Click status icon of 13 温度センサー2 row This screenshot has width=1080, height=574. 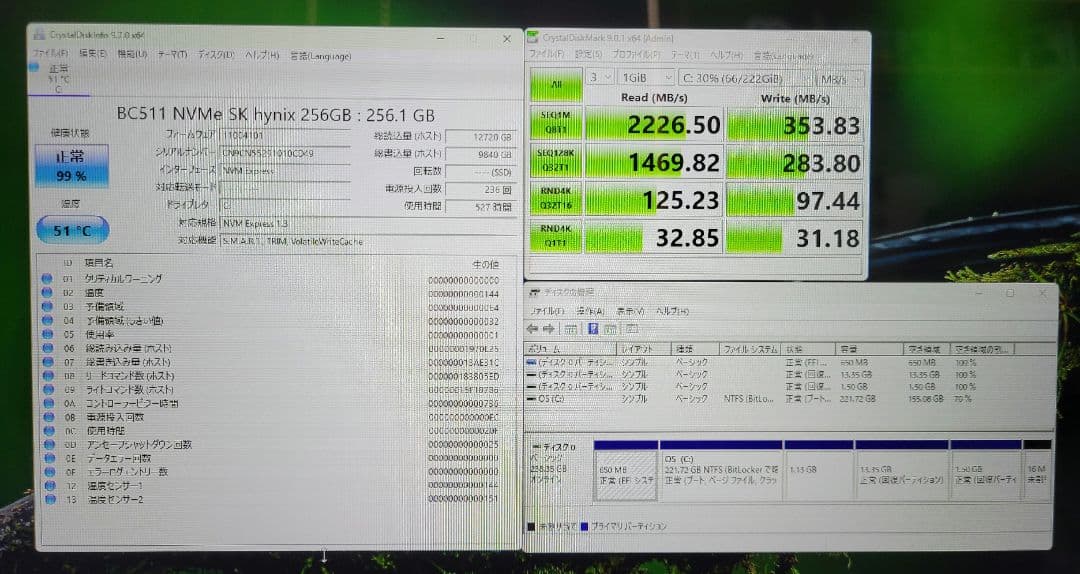(50, 499)
